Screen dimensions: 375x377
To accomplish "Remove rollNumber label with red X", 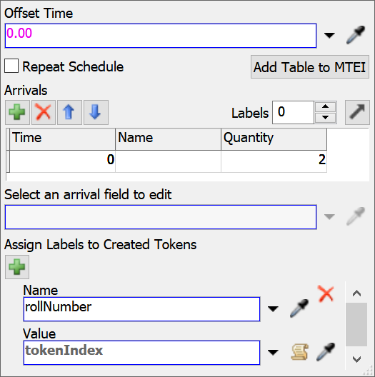I will pyautogui.click(x=326, y=294).
